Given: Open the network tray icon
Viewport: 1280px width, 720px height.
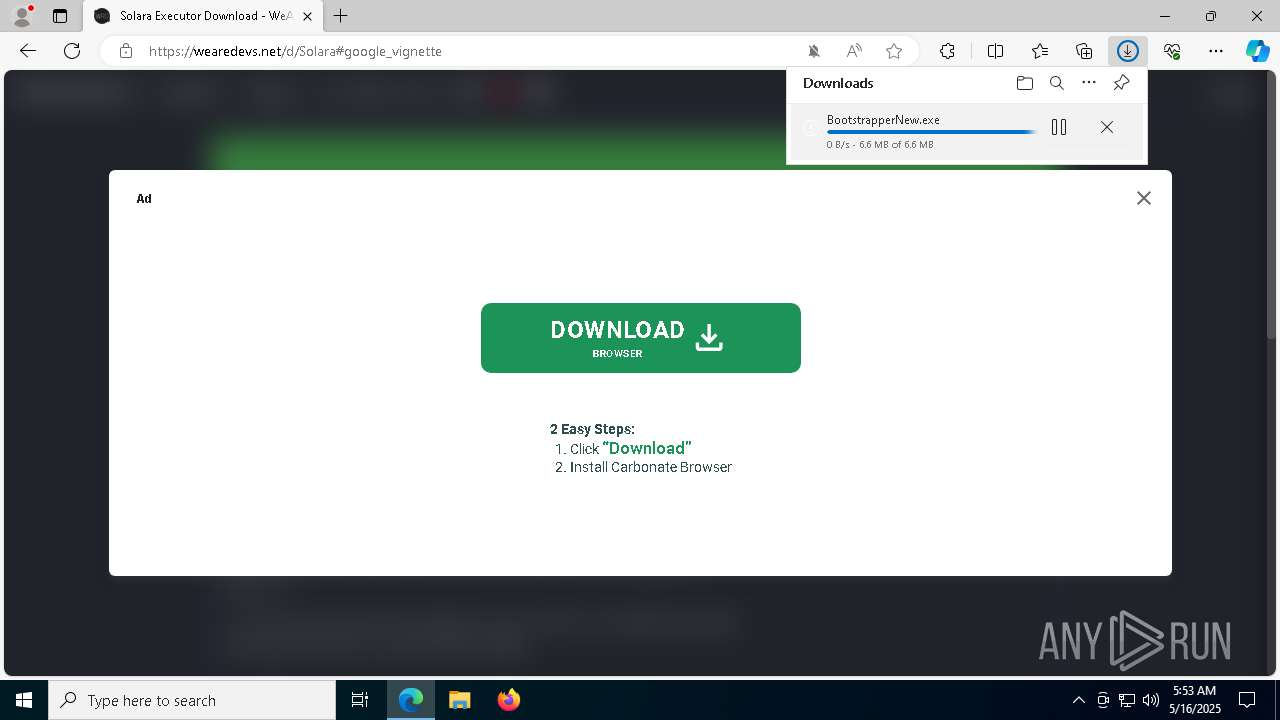Looking at the screenshot, I should click(x=1127, y=700).
